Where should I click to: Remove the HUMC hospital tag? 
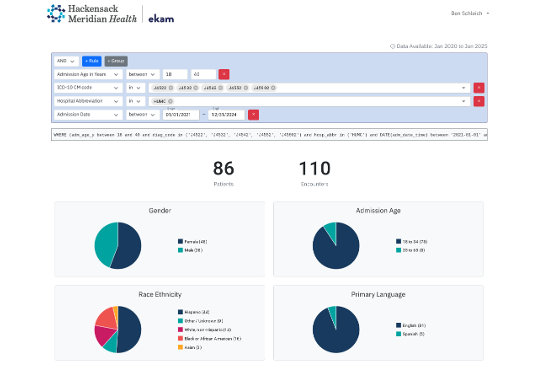tap(170, 101)
